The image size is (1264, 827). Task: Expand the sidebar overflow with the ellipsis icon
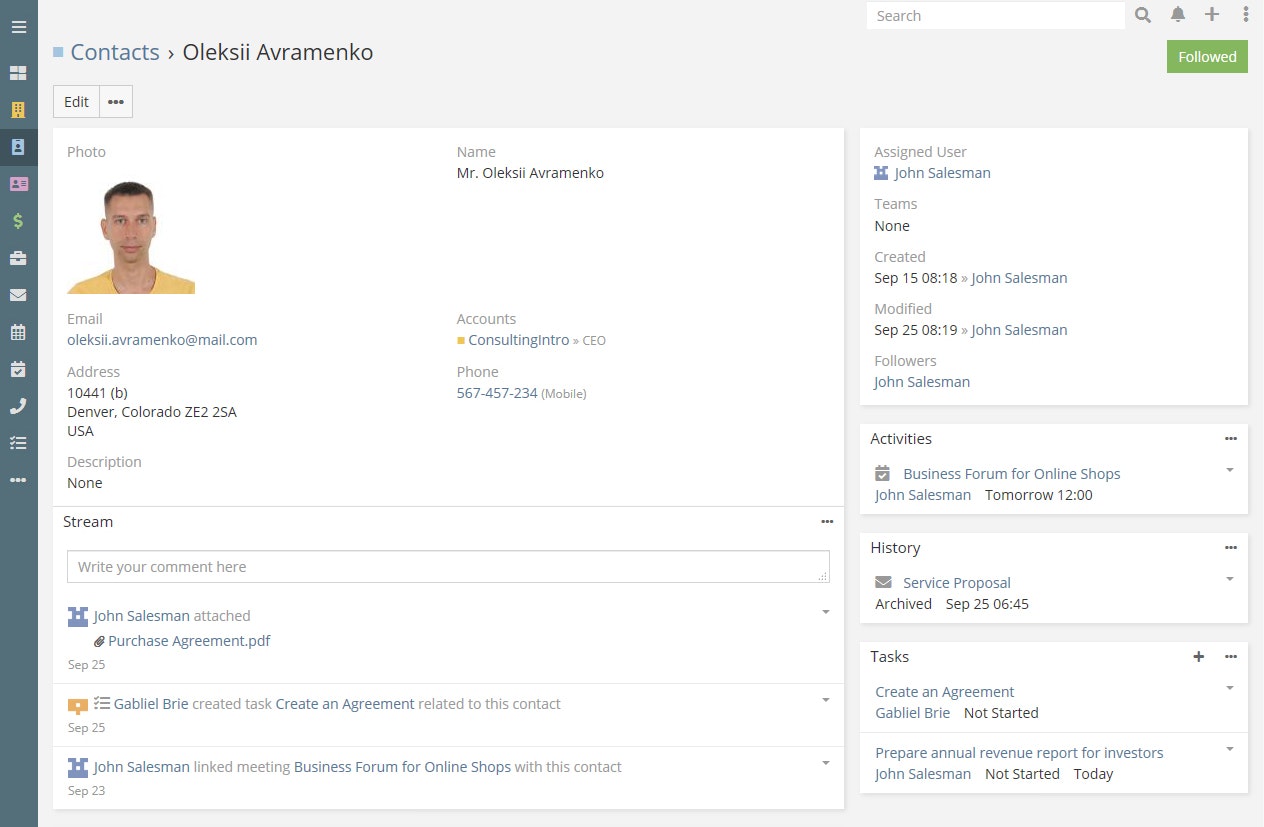click(x=18, y=480)
